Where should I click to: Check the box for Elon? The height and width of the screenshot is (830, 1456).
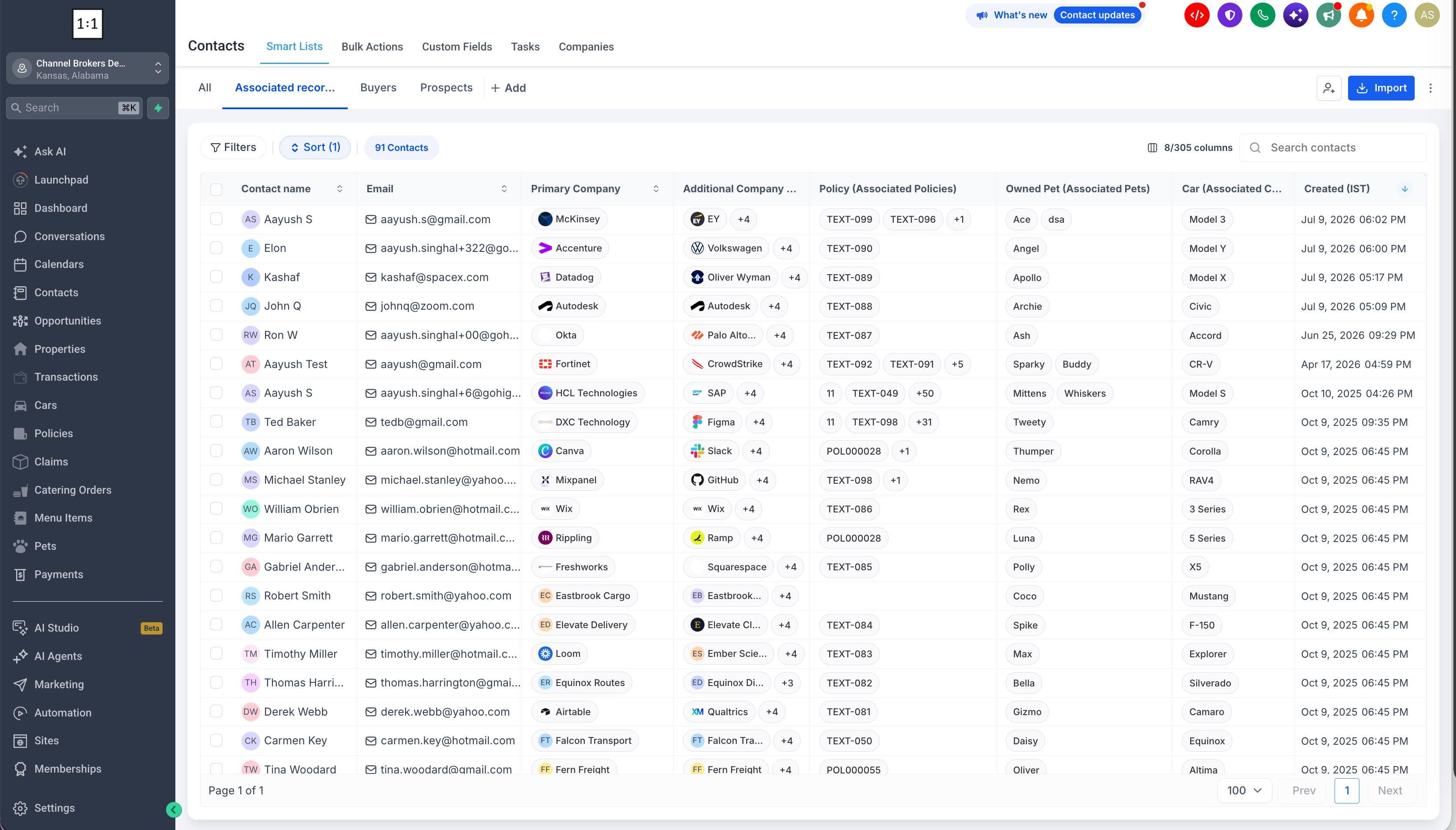point(216,248)
